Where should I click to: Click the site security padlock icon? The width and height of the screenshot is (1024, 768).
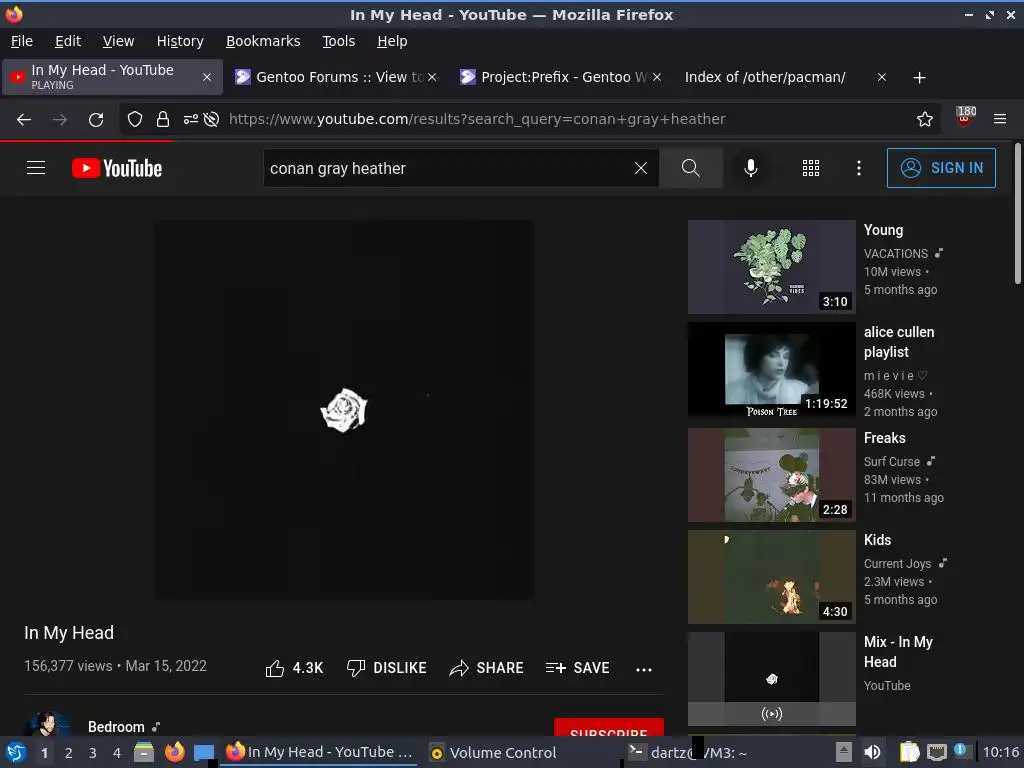pos(163,119)
